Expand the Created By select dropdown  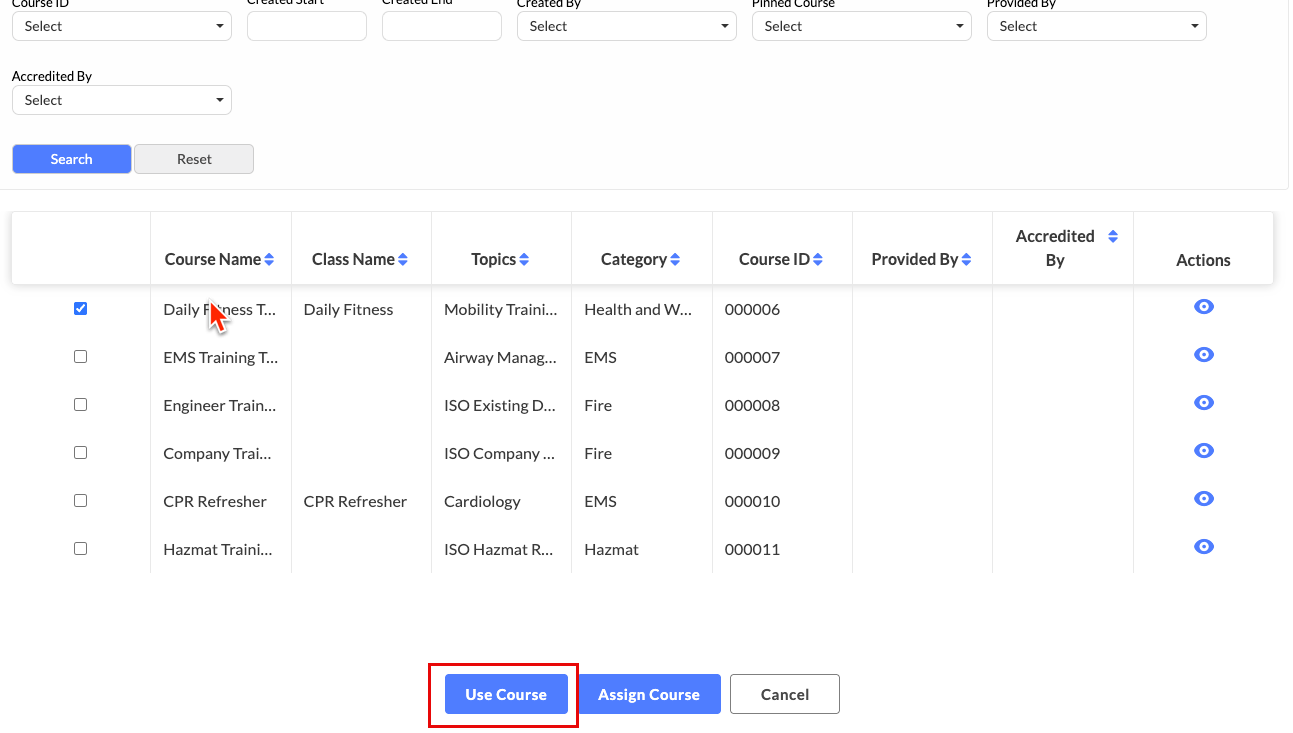tap(626, 26)
